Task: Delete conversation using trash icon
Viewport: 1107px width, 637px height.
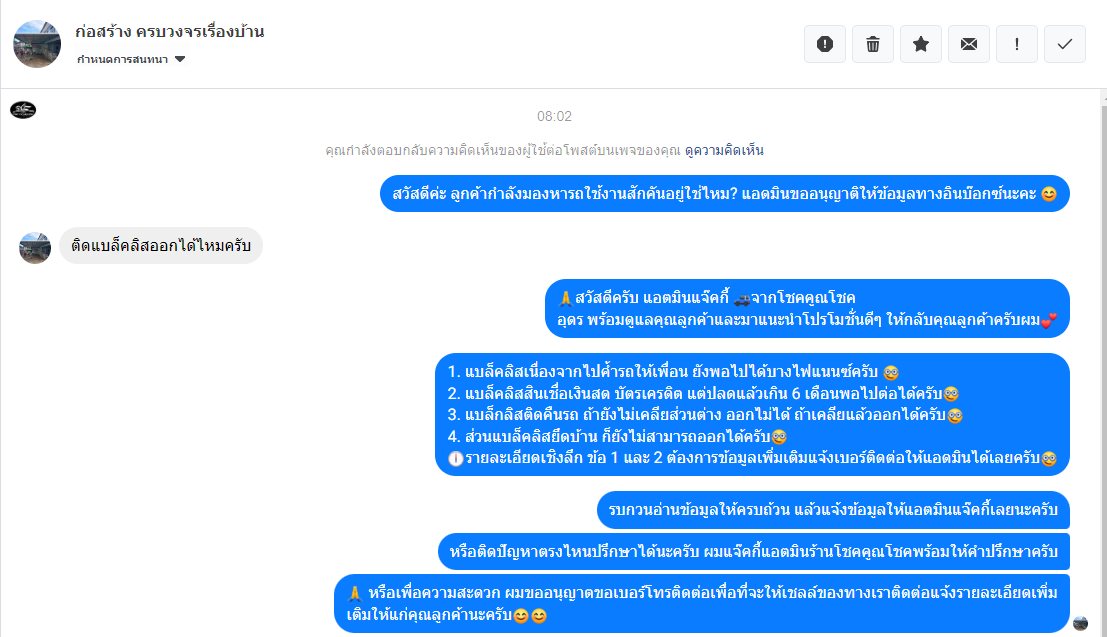Action: 873,44
